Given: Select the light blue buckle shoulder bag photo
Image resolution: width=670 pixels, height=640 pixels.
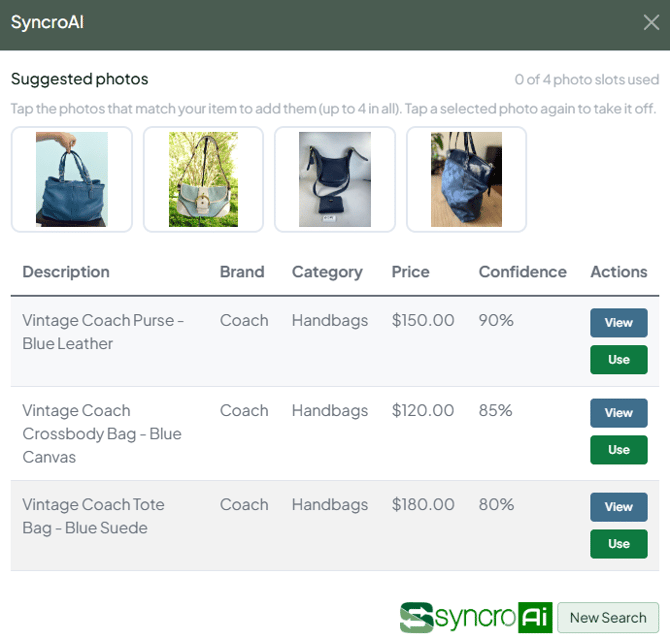Looking at the screenshot, I should click(x=203, y=179).
